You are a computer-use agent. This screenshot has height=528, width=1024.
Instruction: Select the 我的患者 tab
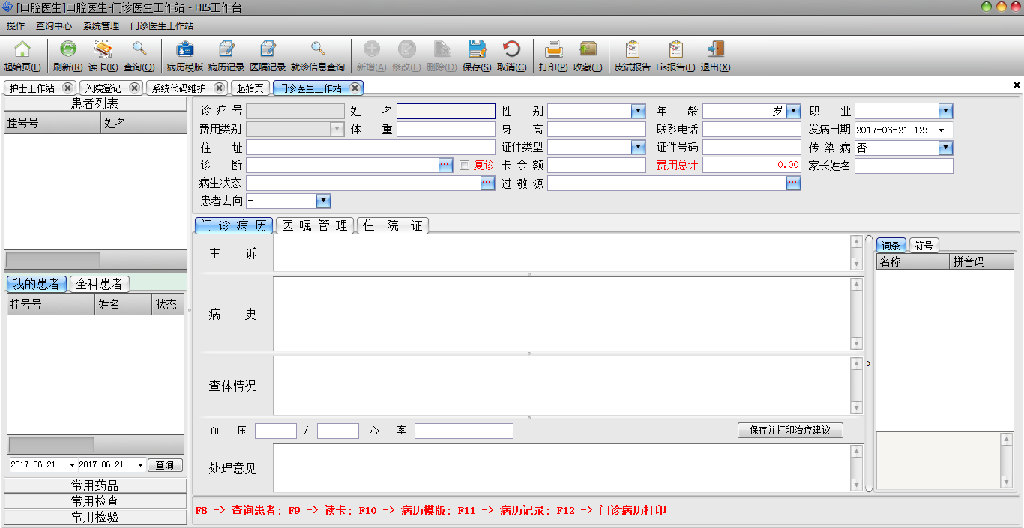click(37, 284)
